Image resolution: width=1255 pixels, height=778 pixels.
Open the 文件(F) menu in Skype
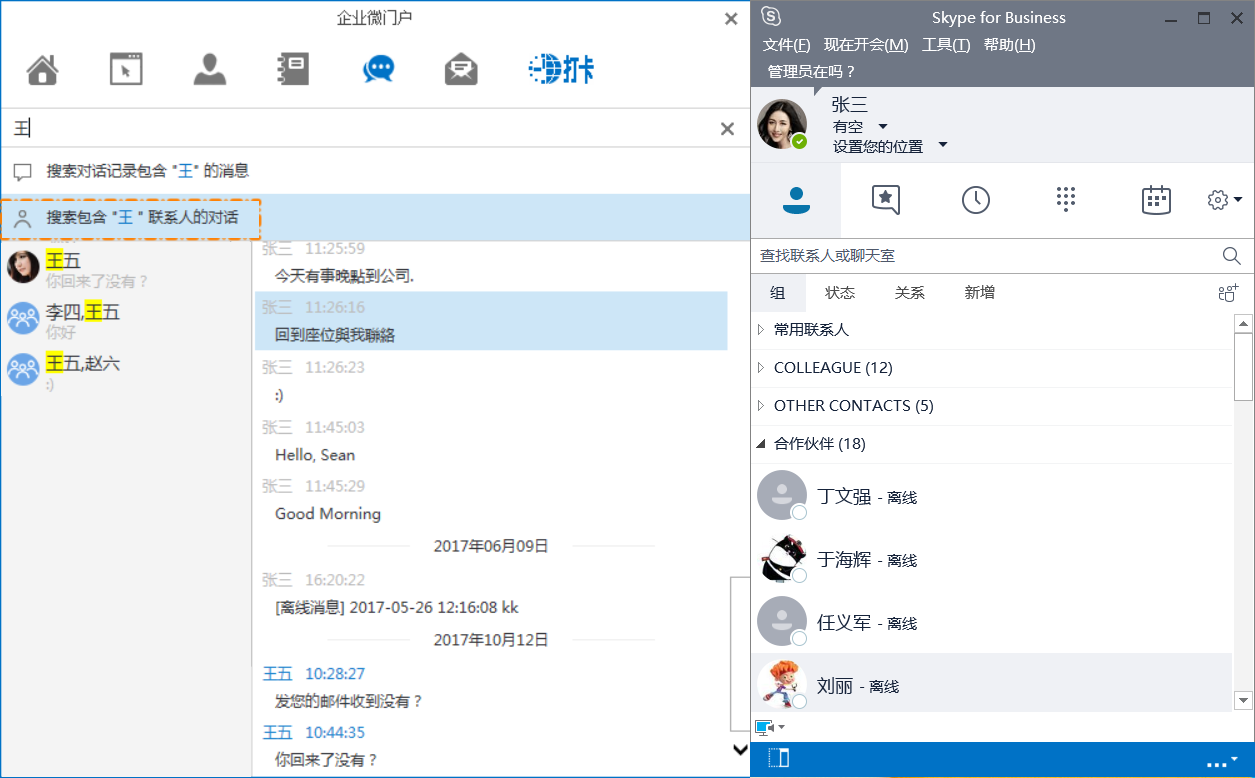[787, 45]
